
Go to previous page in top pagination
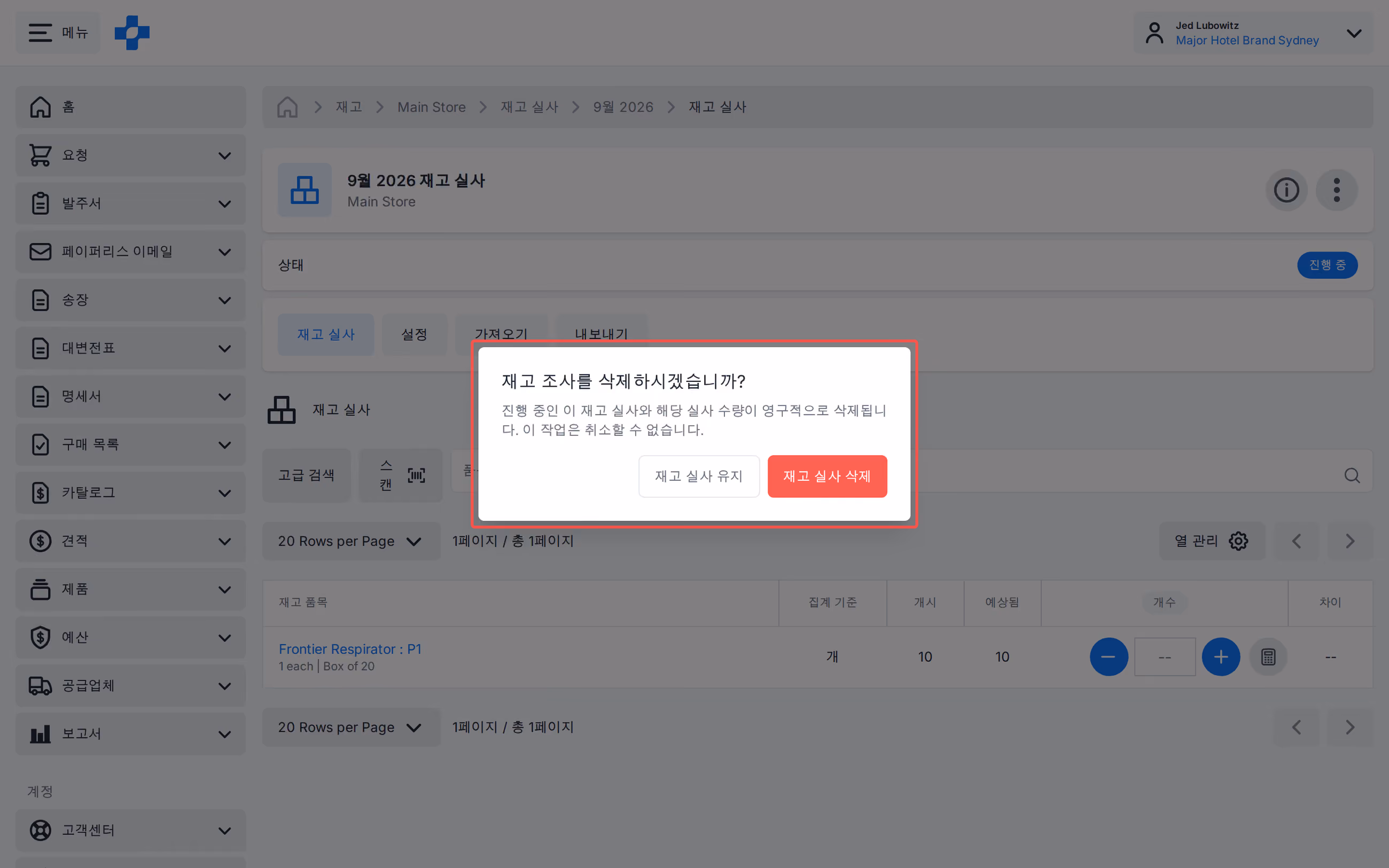click(x=1296, y=541)
